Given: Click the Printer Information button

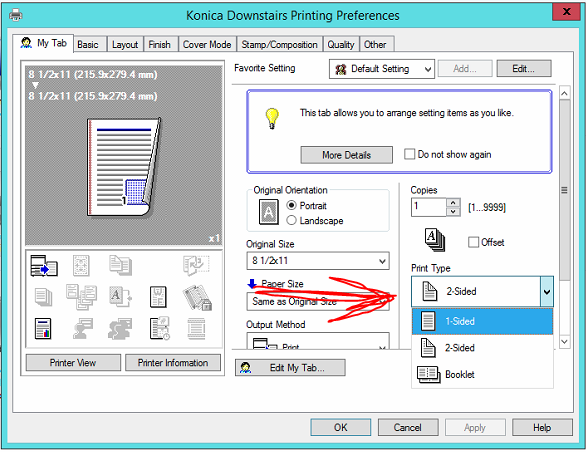Looking at the screenshot, I should [173, 363].
